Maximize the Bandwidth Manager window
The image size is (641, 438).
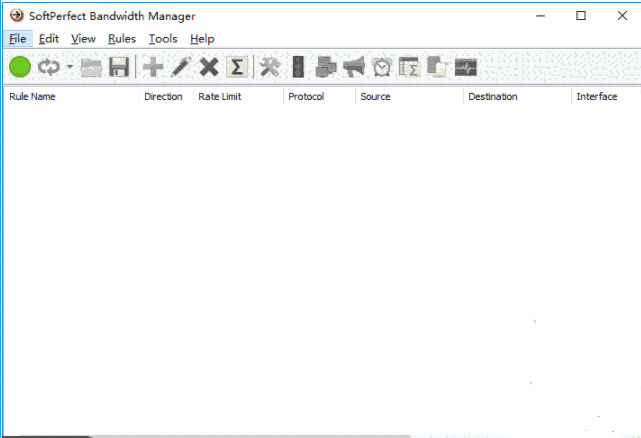581,16
